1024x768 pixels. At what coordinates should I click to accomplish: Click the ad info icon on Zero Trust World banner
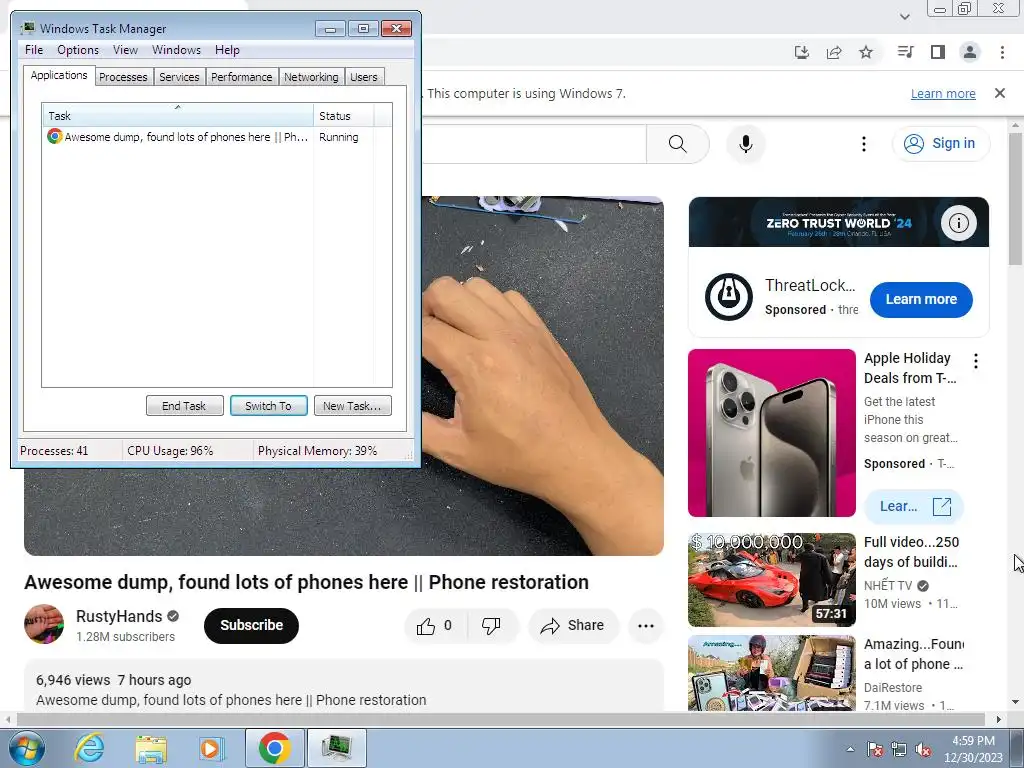(x=959, y=223)
